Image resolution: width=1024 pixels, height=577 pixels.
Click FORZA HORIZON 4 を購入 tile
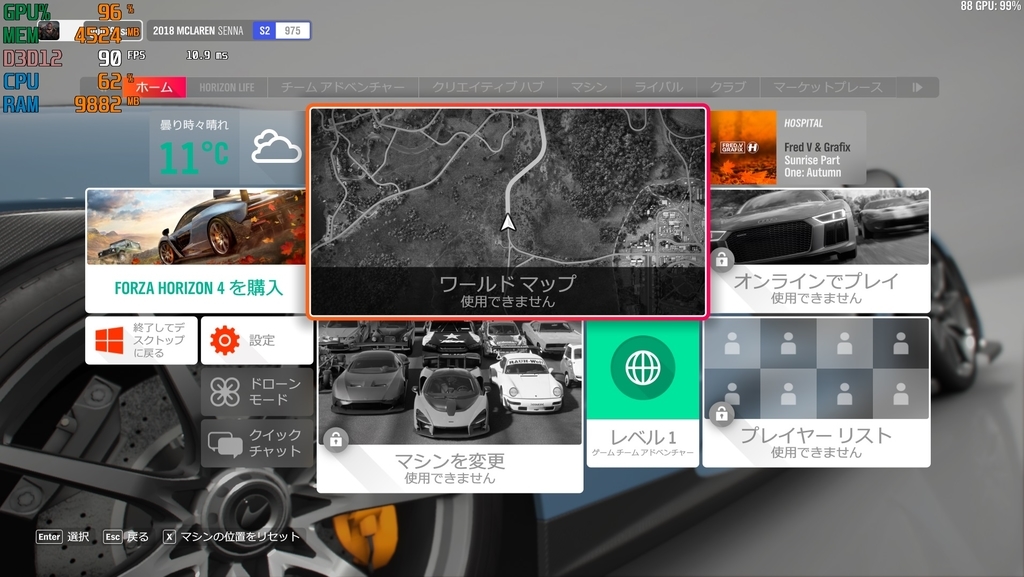click(x=195, y=251)
